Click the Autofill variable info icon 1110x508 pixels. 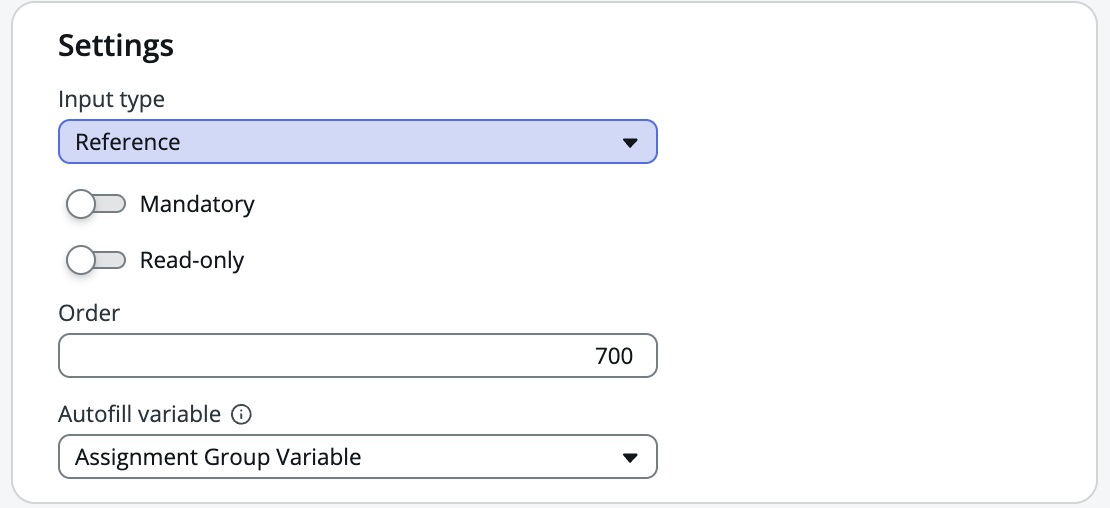coord(240,414)
